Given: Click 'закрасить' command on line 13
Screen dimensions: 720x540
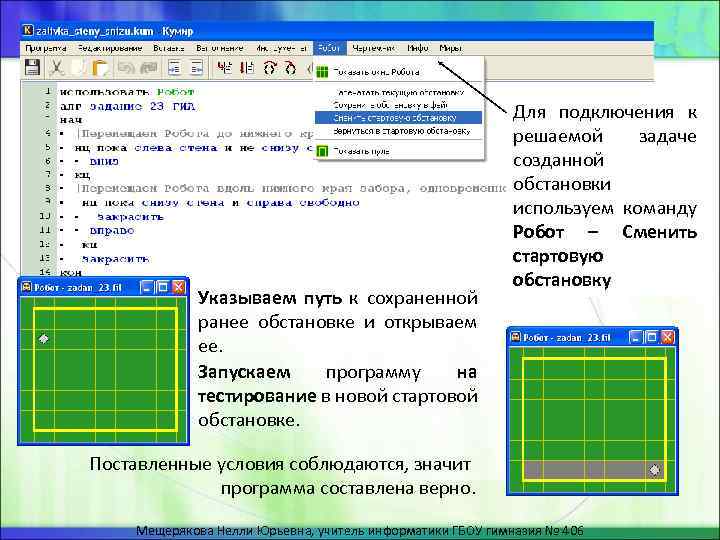Looking at the screenshot, I should tap(115, 259).
